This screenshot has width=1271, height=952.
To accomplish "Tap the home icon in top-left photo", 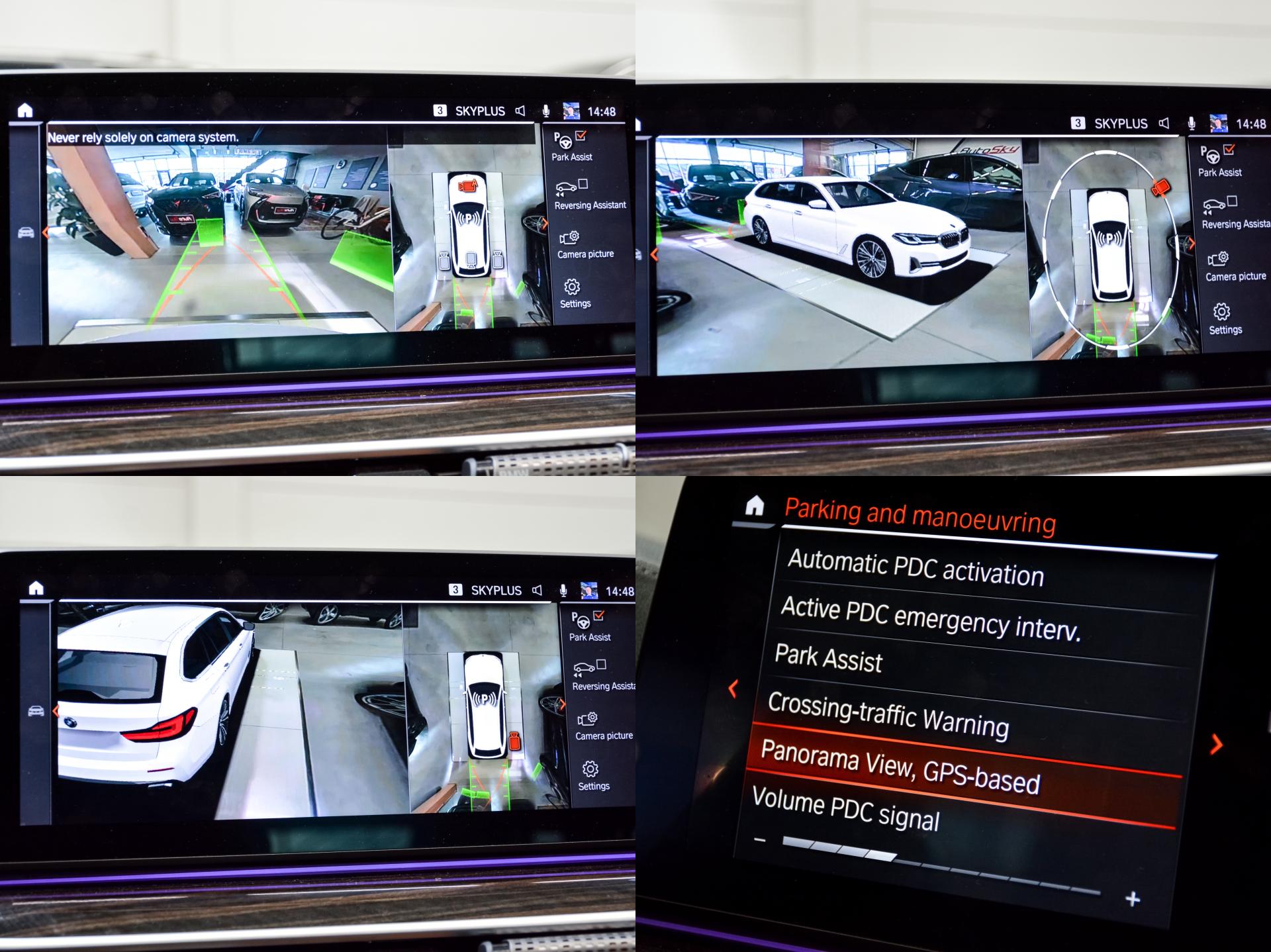I will tap(25, 110).
